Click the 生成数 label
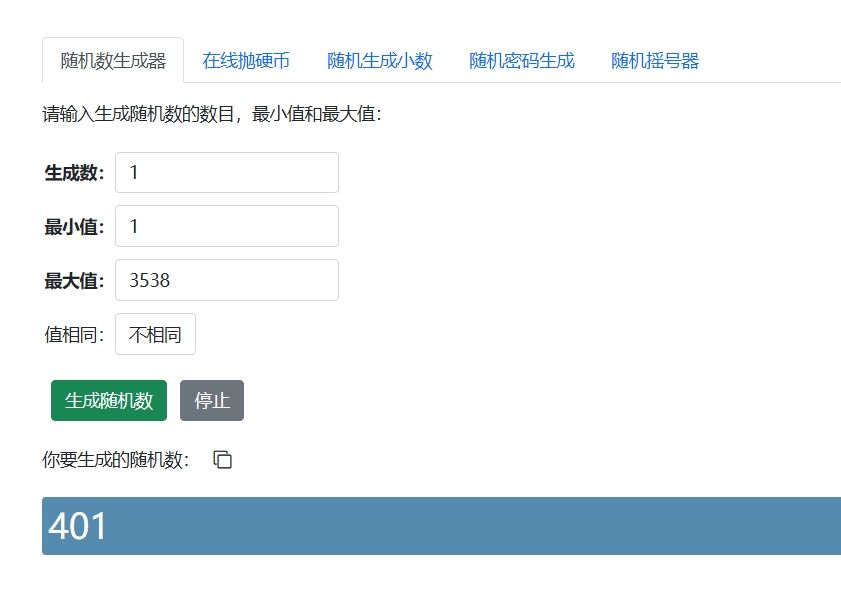Screen dimensions: 841x597 coord(74,173)
